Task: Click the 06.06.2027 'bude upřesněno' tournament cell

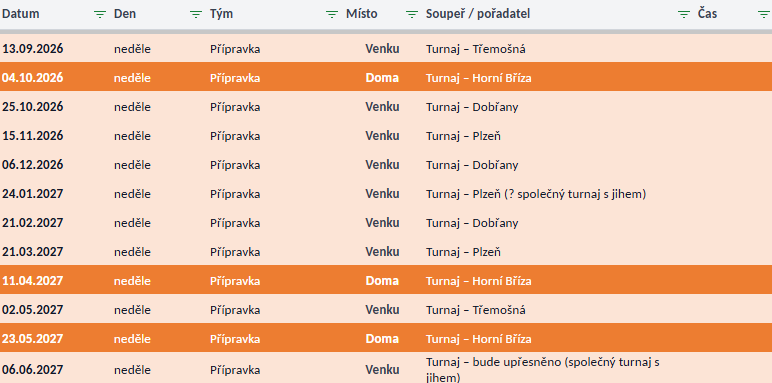Action: pos(543,370)
